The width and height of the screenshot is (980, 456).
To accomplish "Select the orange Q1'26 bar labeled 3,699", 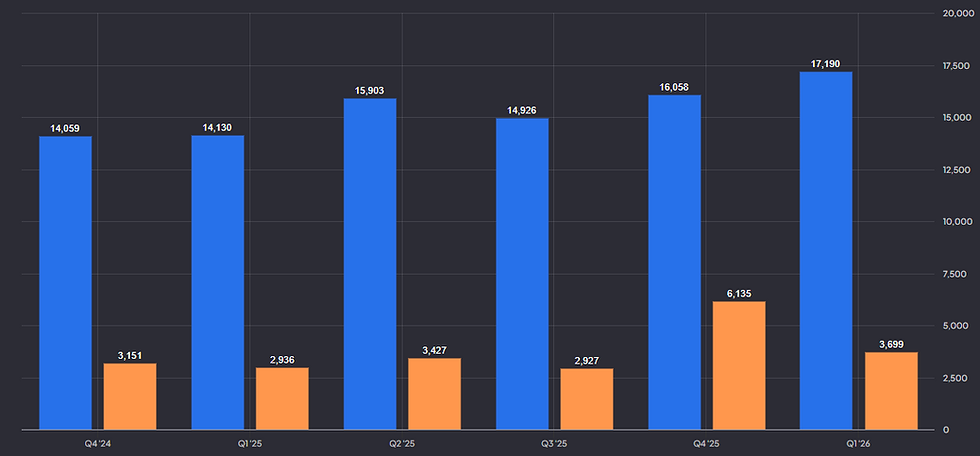I will (891, 391).
